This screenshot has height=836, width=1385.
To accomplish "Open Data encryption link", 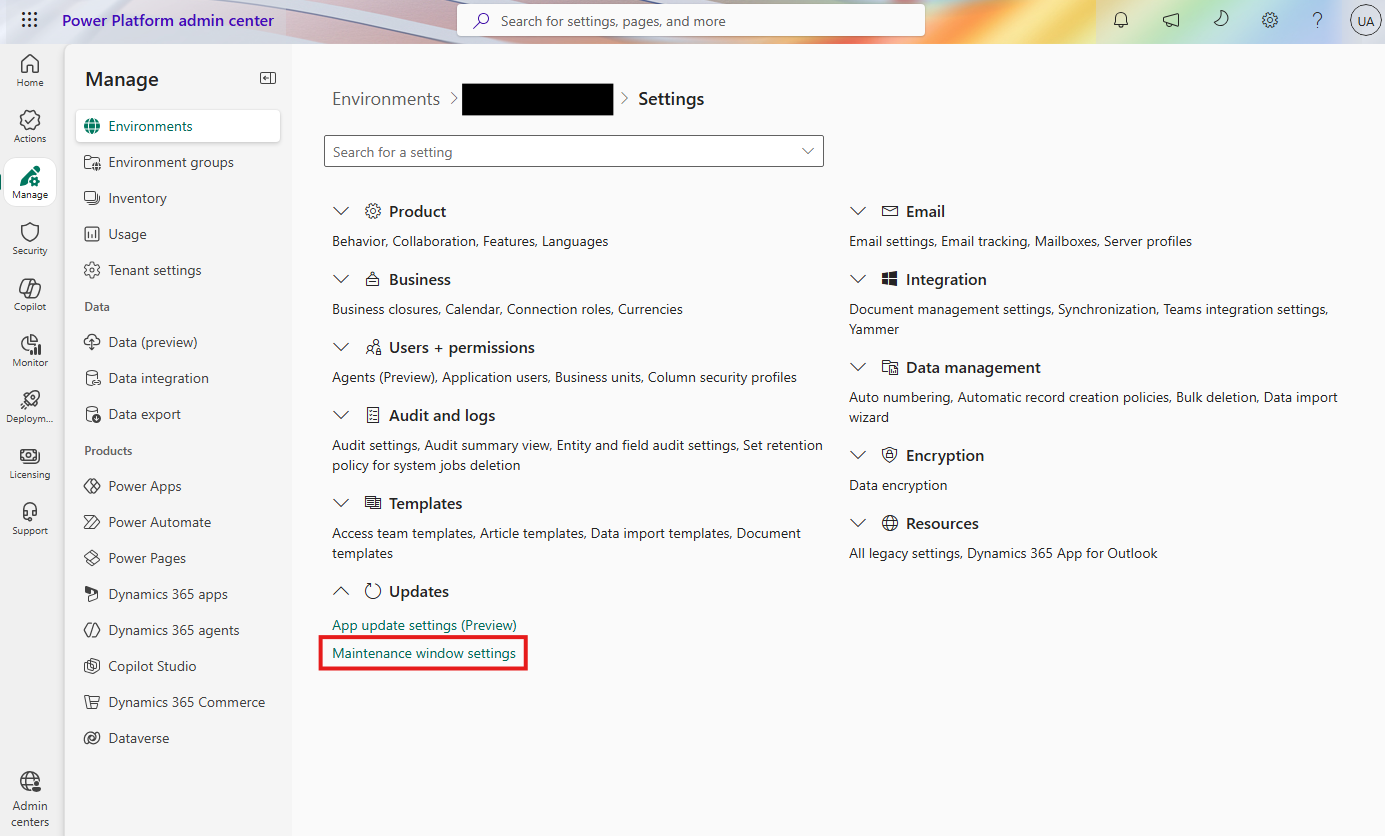I will pyautogui.click(x=898, y=485).
